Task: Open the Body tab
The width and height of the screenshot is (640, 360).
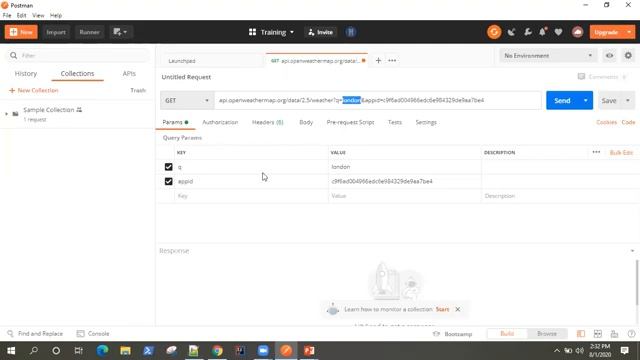Action: [x=306, y=122]
